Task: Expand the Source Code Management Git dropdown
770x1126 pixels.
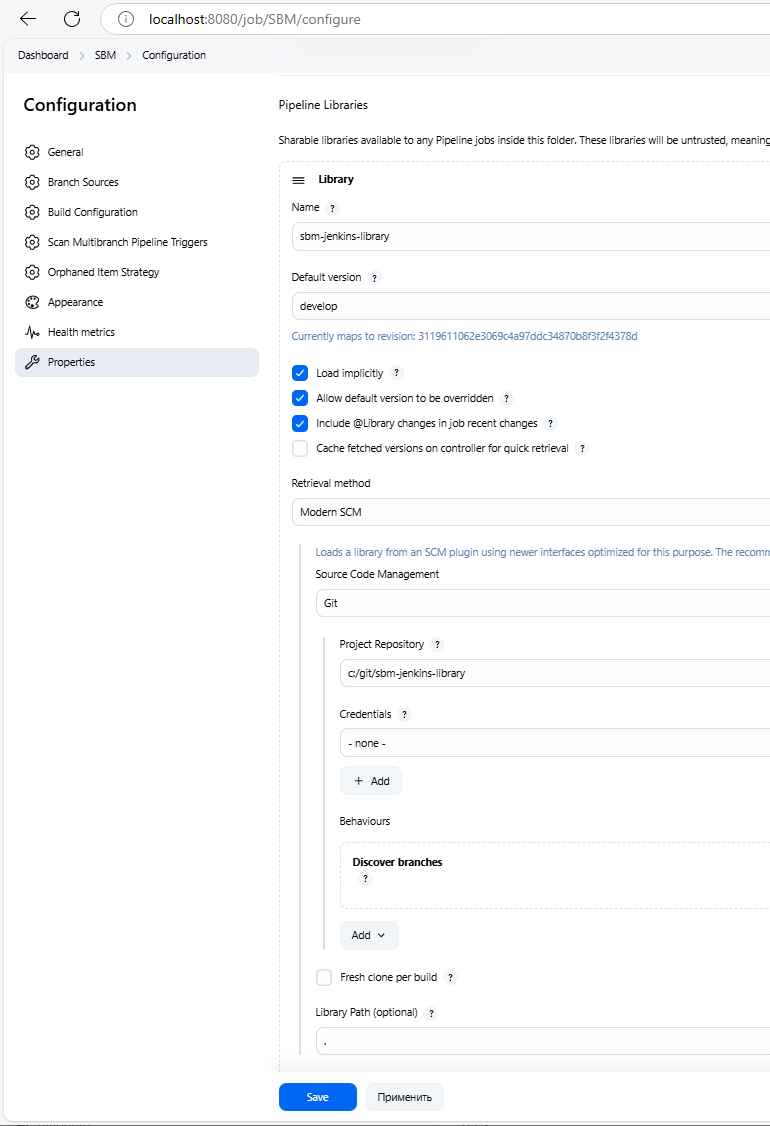Action: (x=540, y=603)
